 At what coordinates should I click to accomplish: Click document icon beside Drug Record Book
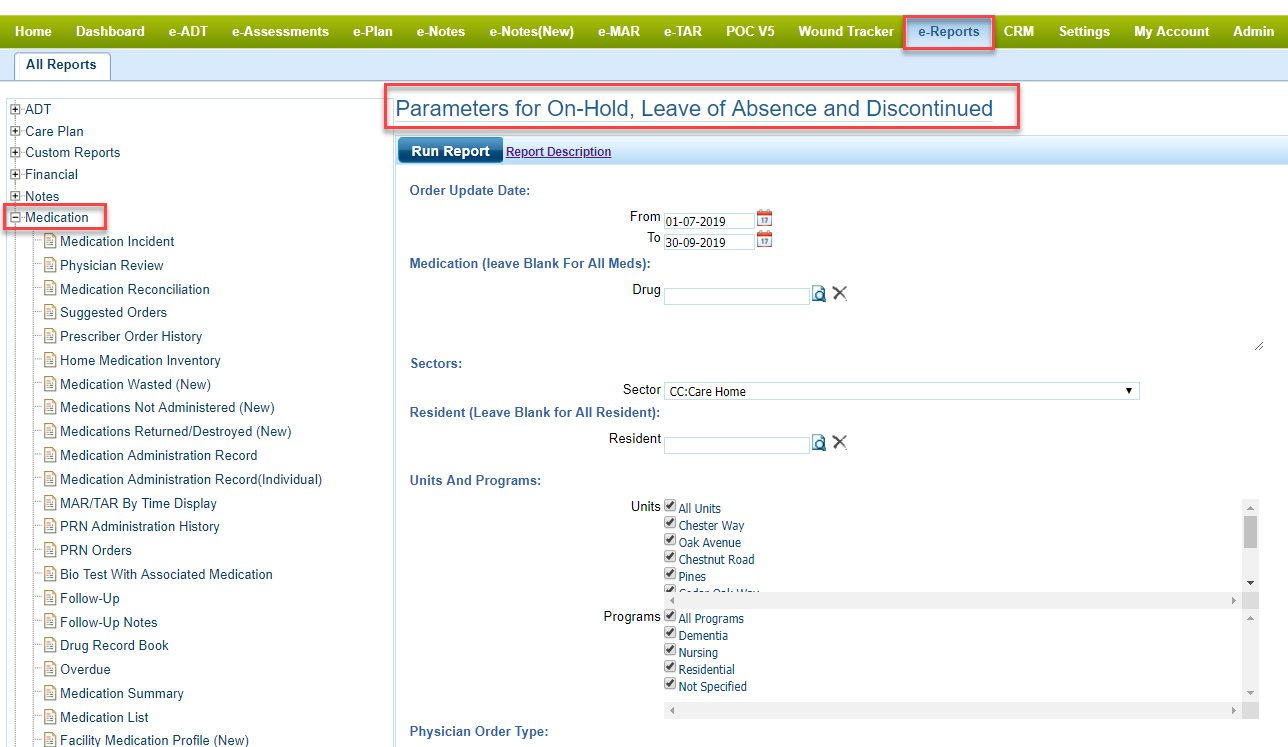tap(50, 645)
